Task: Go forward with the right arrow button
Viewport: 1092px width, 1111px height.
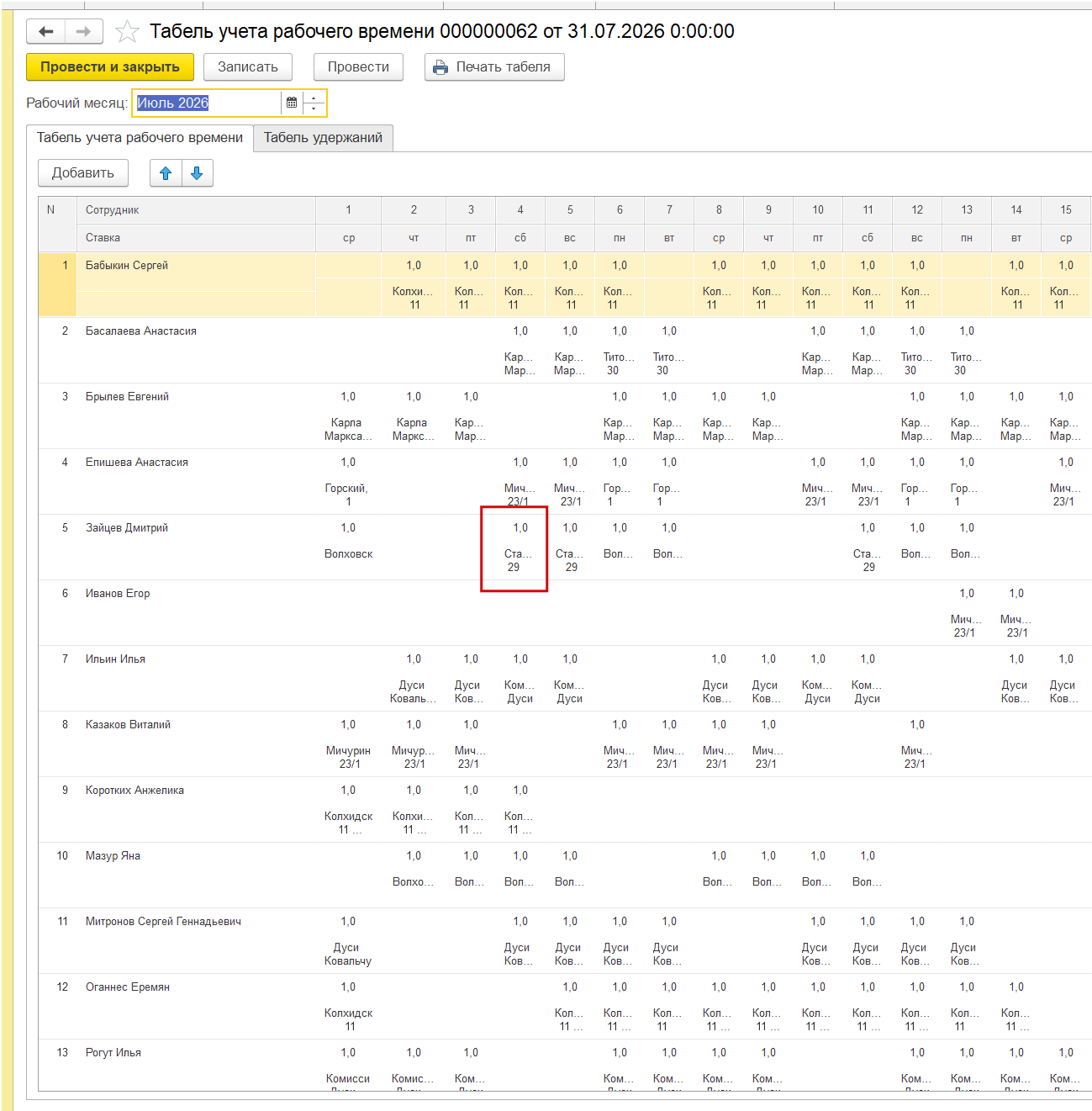Action: [83, 32]
